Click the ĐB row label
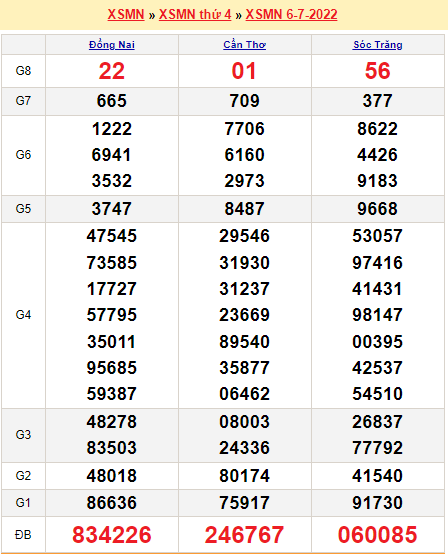The height and width of the screenshot is (554, 448). tap(23, 535)
